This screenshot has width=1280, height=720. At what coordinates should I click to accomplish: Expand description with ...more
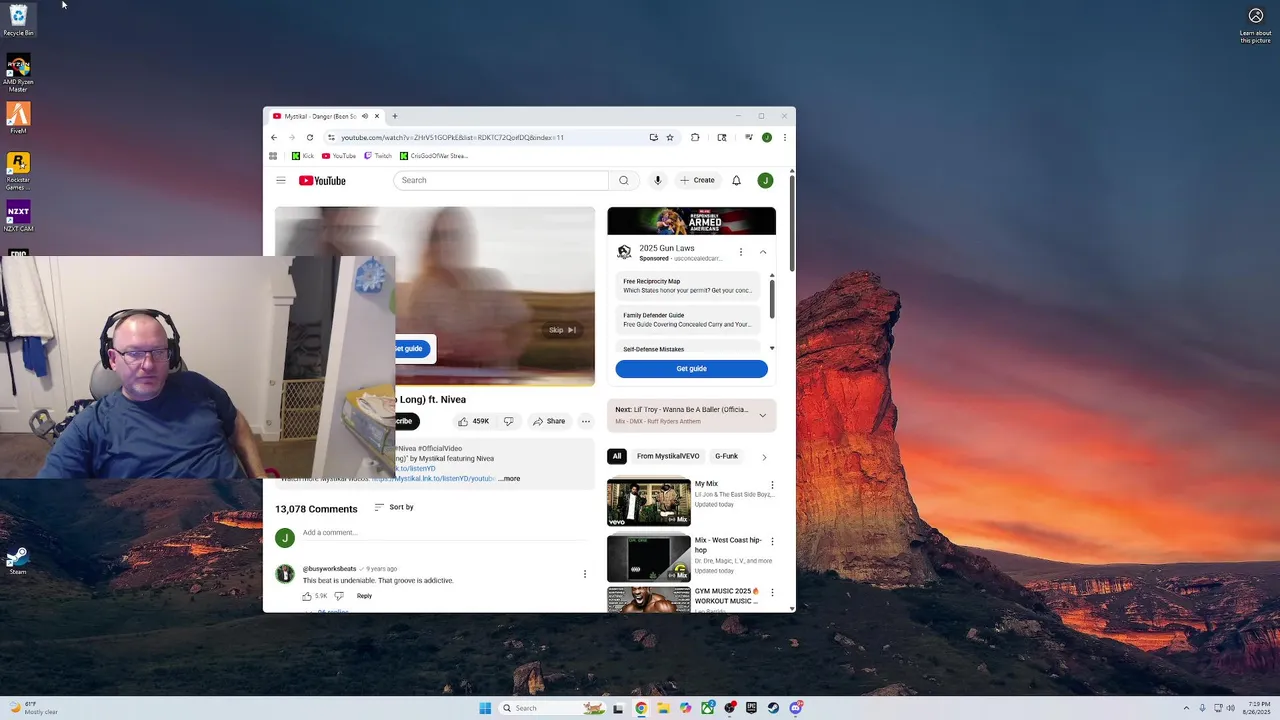[510, 479]
